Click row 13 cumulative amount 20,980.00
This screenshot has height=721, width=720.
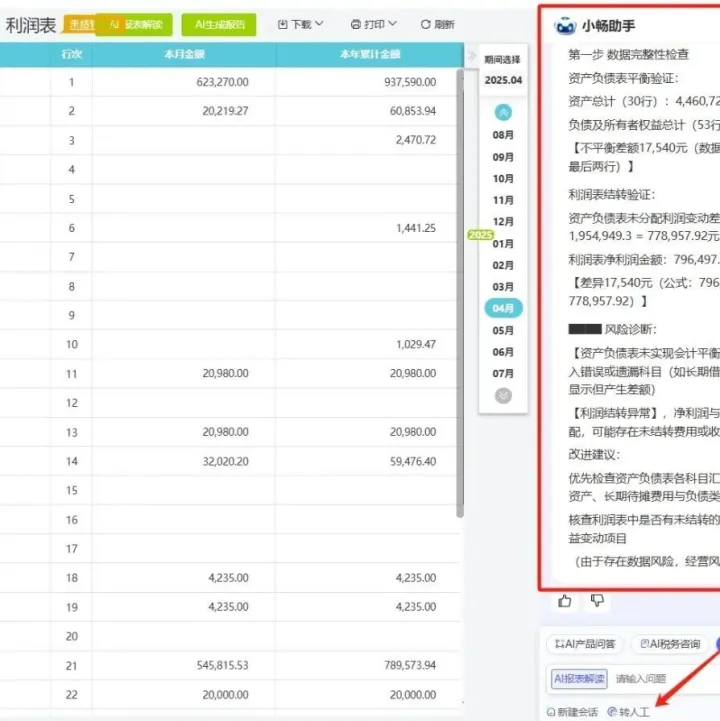[412, 432]
